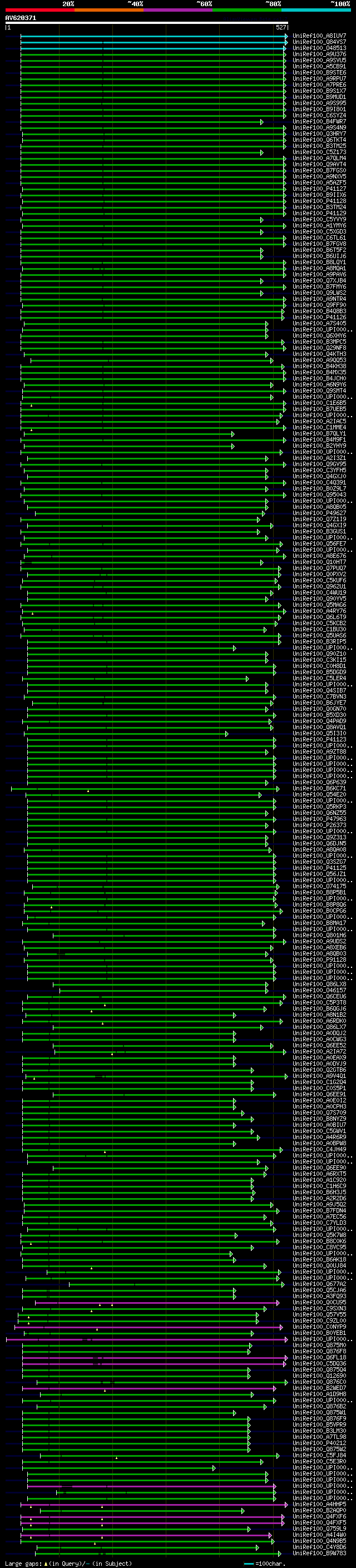
Task: Select hit label UniRef100_B9STE6
Action: pos(319,72)
